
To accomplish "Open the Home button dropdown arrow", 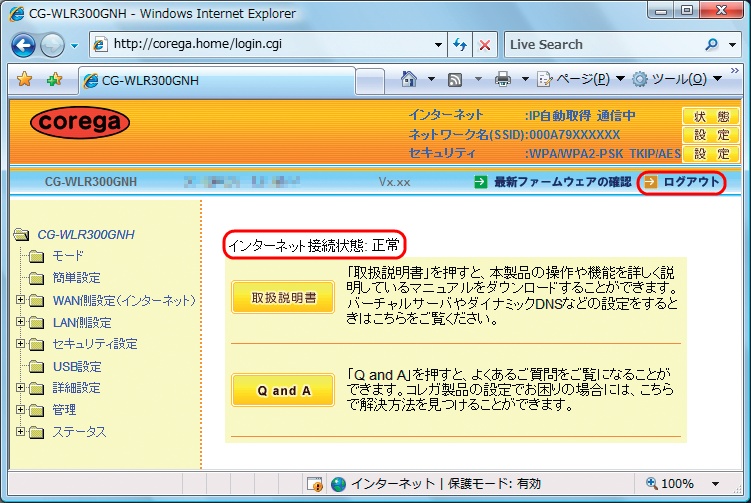I will [x=431, y=79].
